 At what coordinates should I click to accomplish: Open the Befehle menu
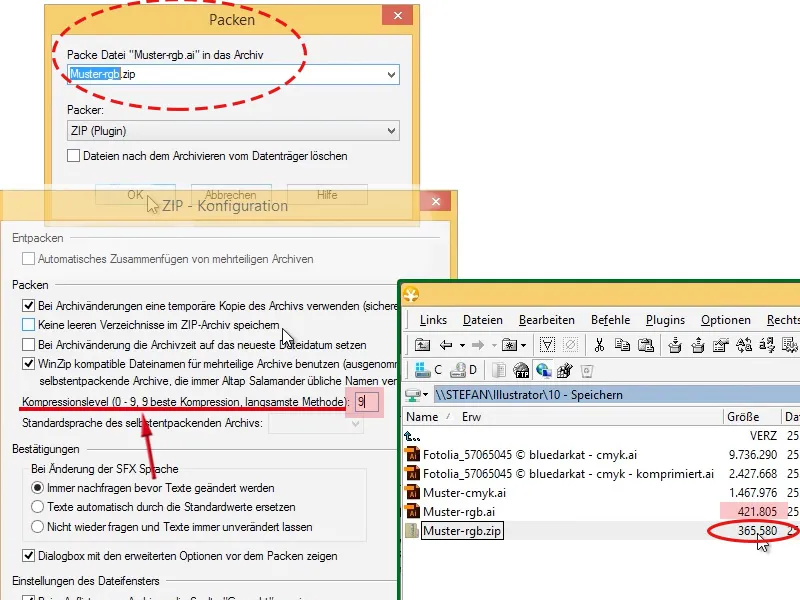coord(610,320)
